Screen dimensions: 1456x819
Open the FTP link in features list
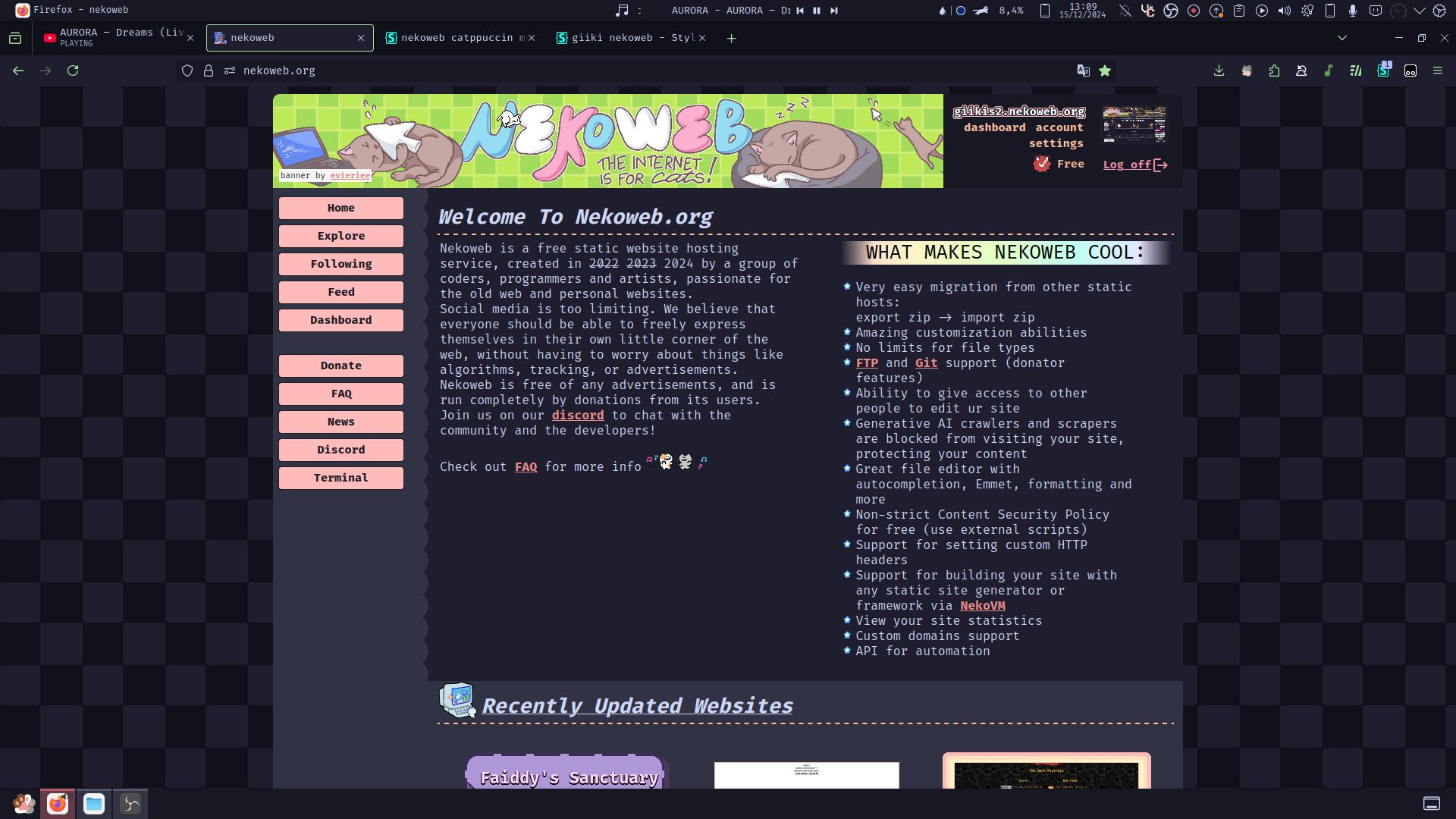(867, 363)
